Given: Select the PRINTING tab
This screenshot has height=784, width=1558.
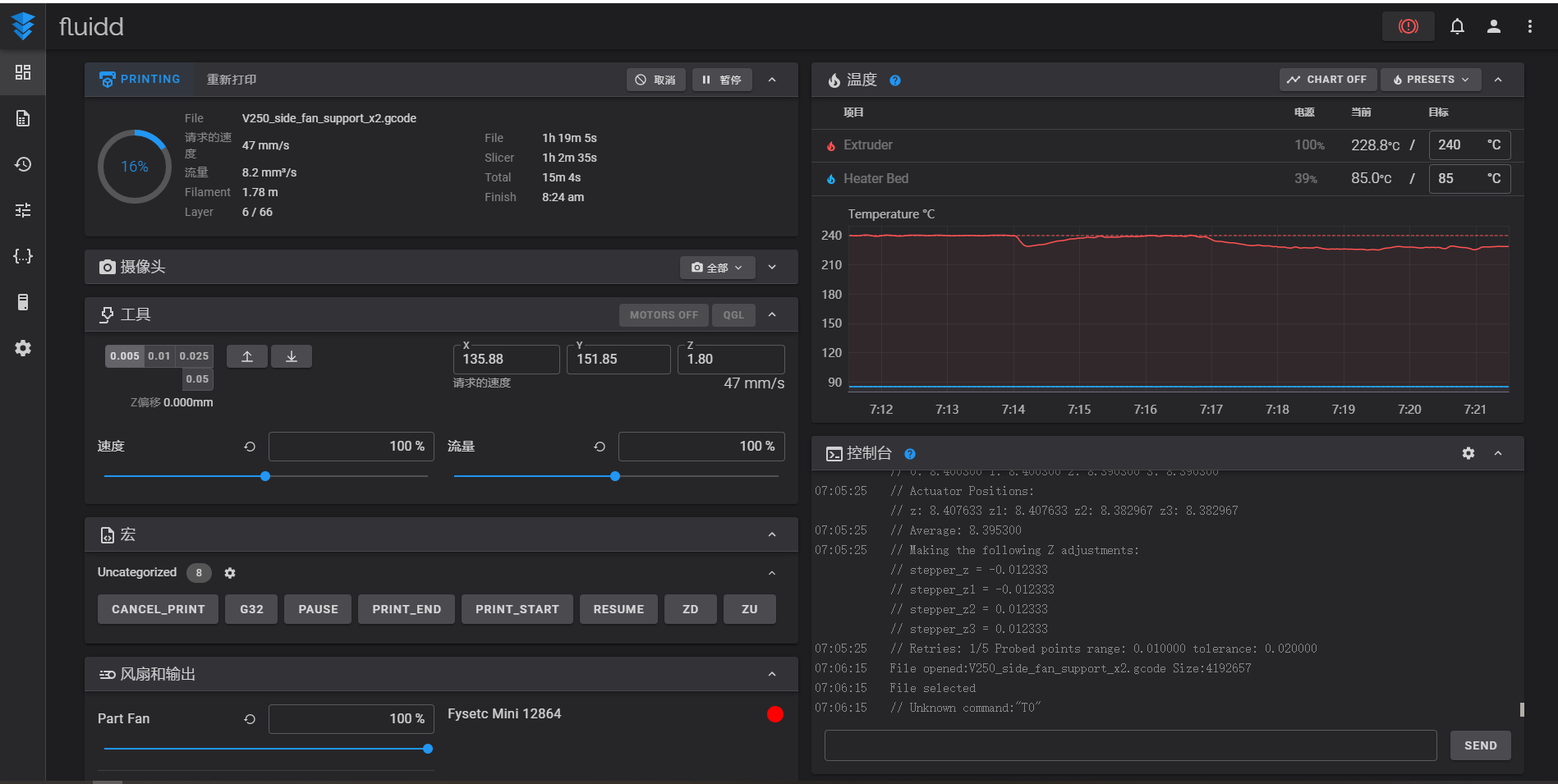Looking at the screenshot, I should tap(140, 80).
